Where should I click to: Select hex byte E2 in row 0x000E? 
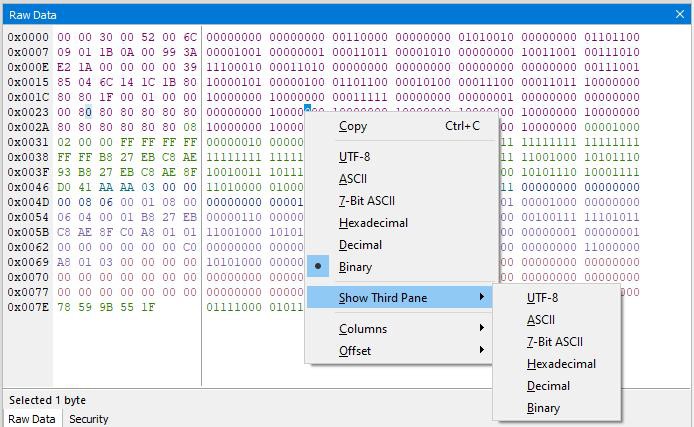(64, 67)
